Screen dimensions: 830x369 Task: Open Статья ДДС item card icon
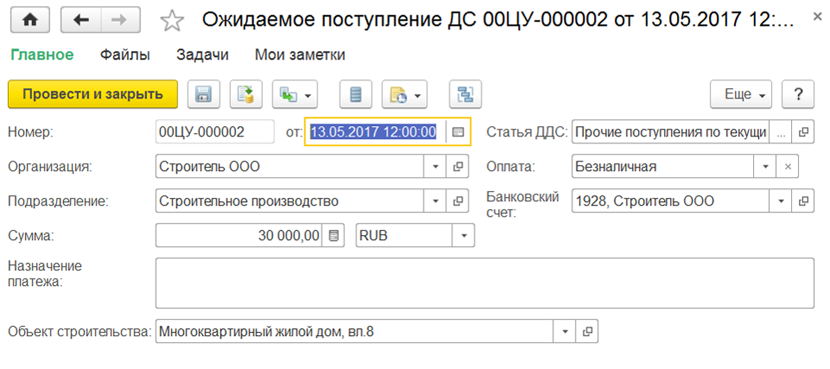click(x=803, y=132)
